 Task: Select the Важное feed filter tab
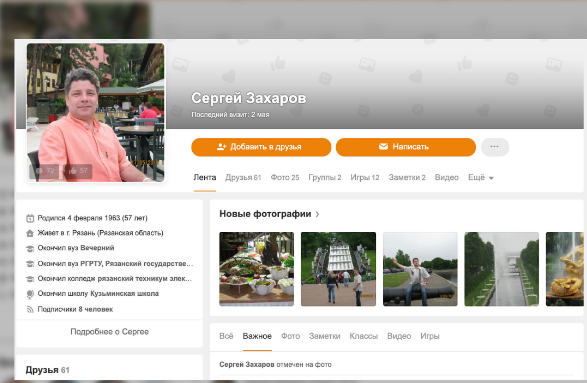point(257,336)
